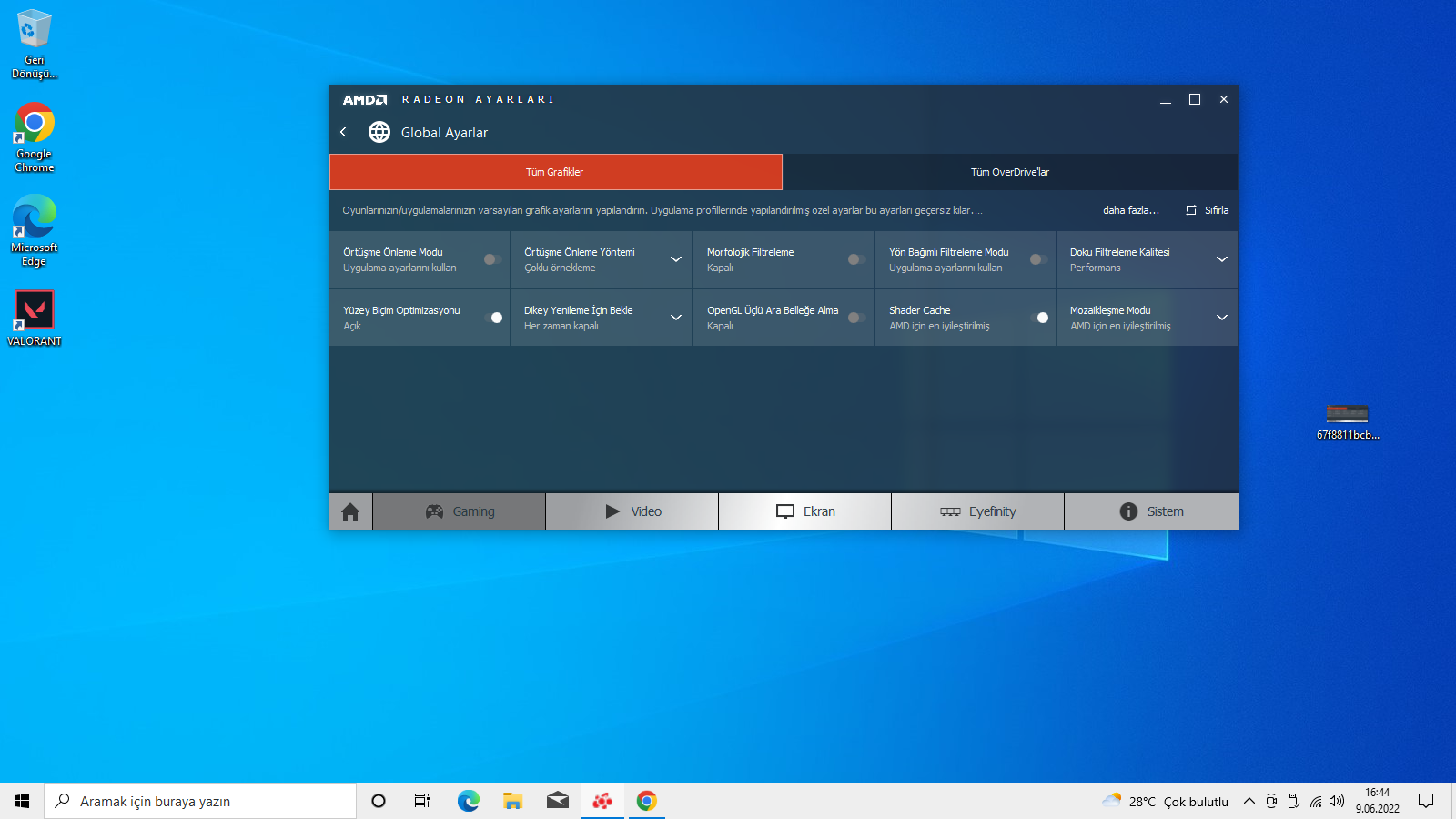Screen dimensions: 1456x819
Task: Click the globe icon next to Global Ayarlar
Action: click(379, 132)
